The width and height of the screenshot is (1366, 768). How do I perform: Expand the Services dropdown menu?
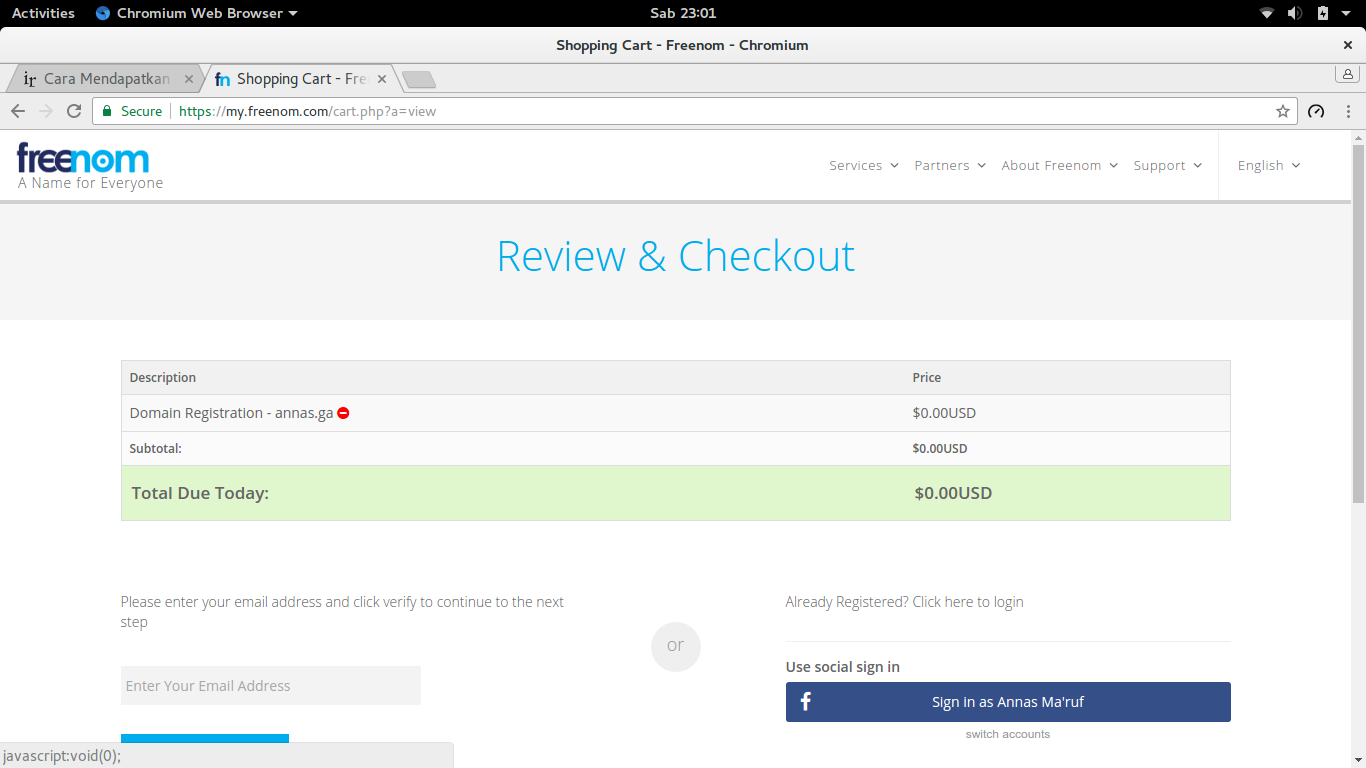click(x=864, y=165)
